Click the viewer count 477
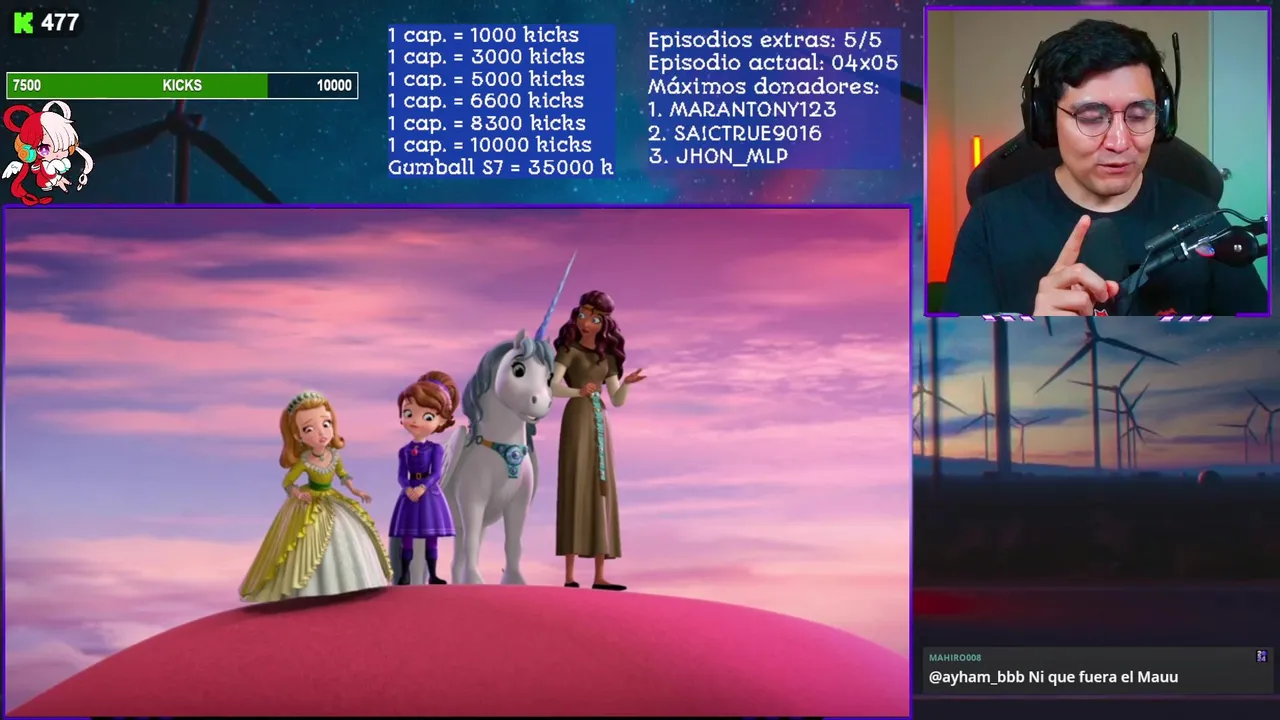The height and width of the screenshot is (720, 1280). click(x=60, y=23)
